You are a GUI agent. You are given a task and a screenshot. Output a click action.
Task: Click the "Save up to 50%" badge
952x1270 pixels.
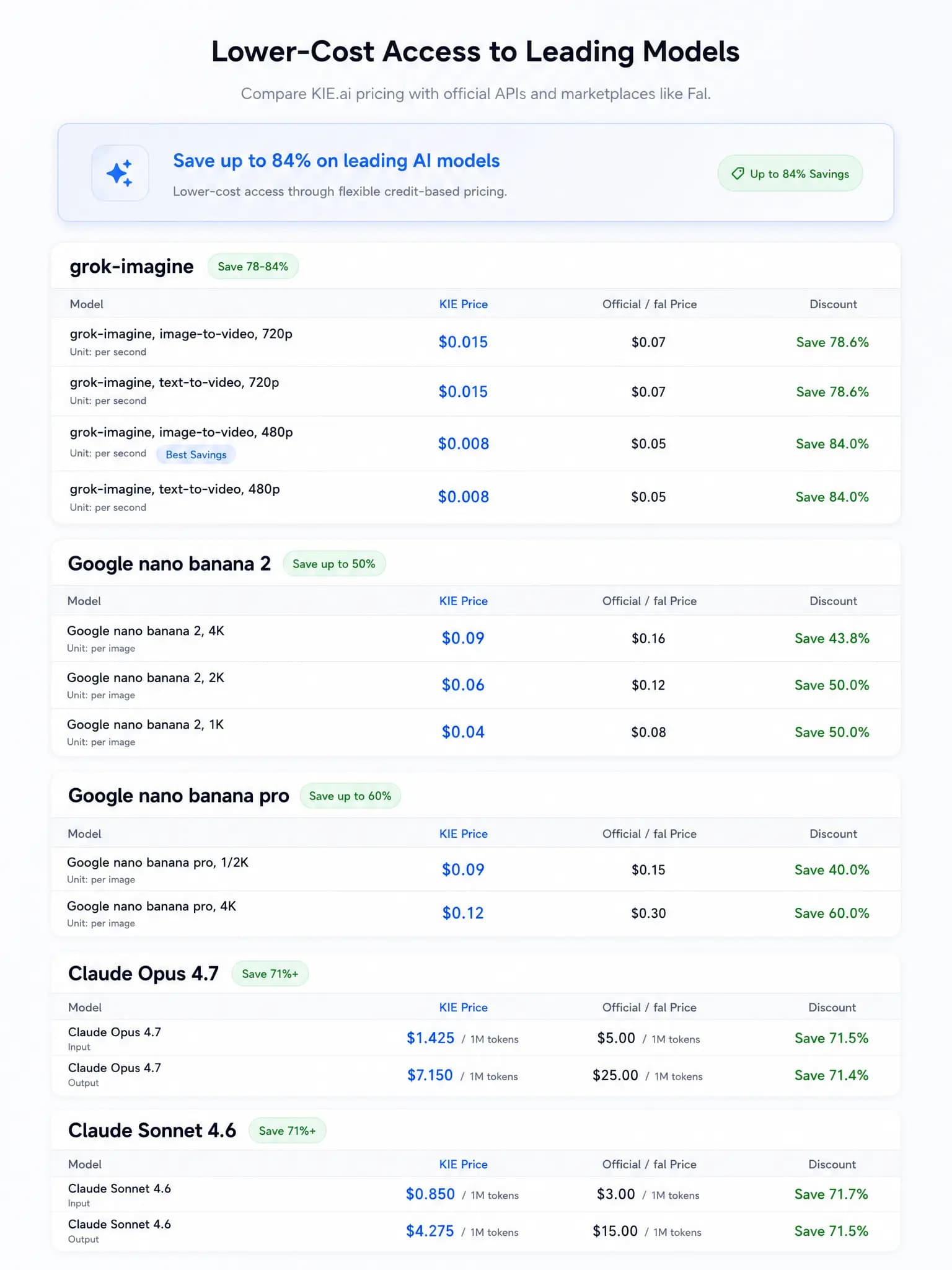pyautogui.click(x=334, y=564)
